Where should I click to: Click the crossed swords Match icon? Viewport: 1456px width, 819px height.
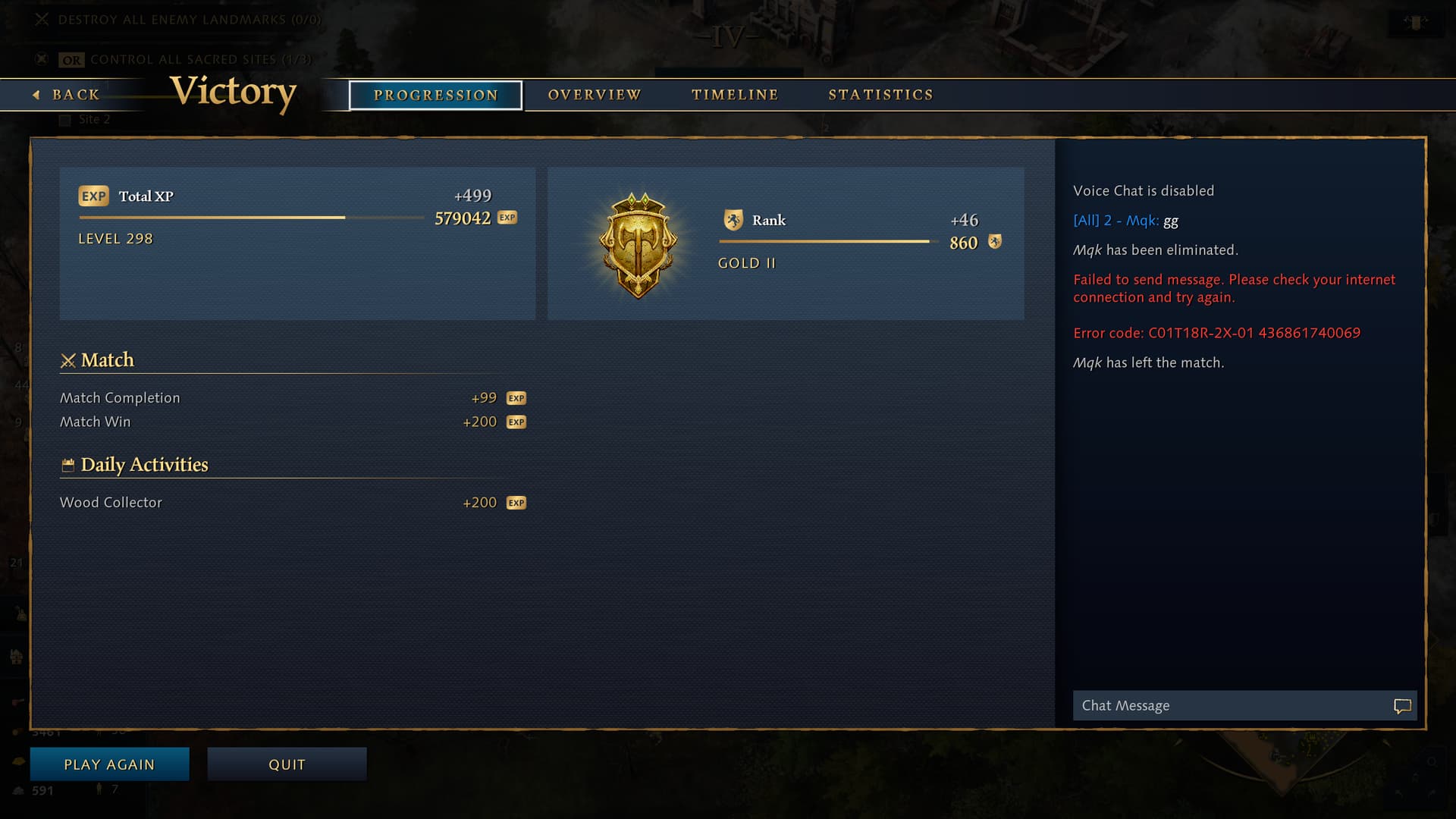(x=68, y=361)
